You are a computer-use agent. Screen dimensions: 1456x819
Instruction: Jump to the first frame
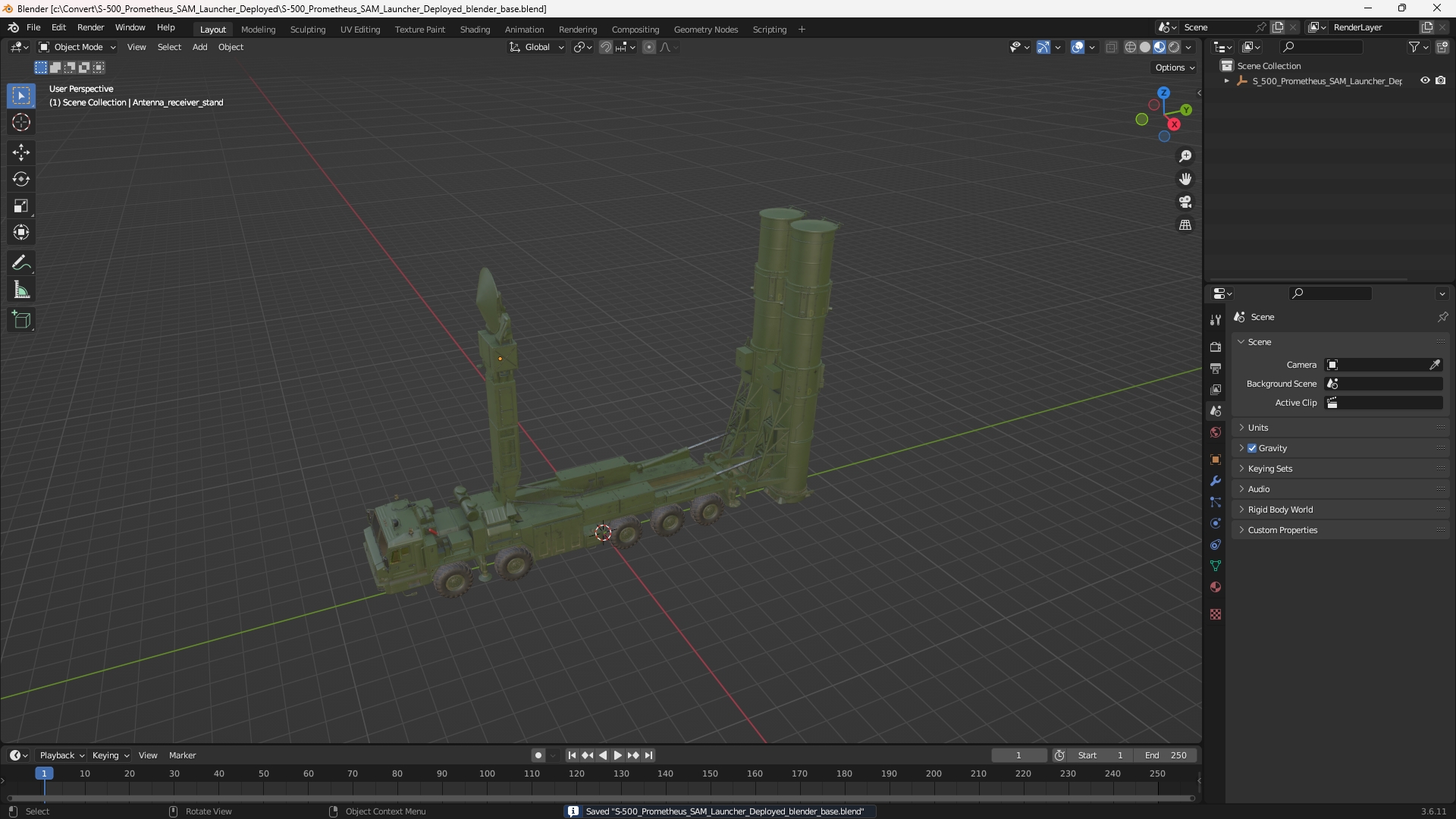coord(572,755)
